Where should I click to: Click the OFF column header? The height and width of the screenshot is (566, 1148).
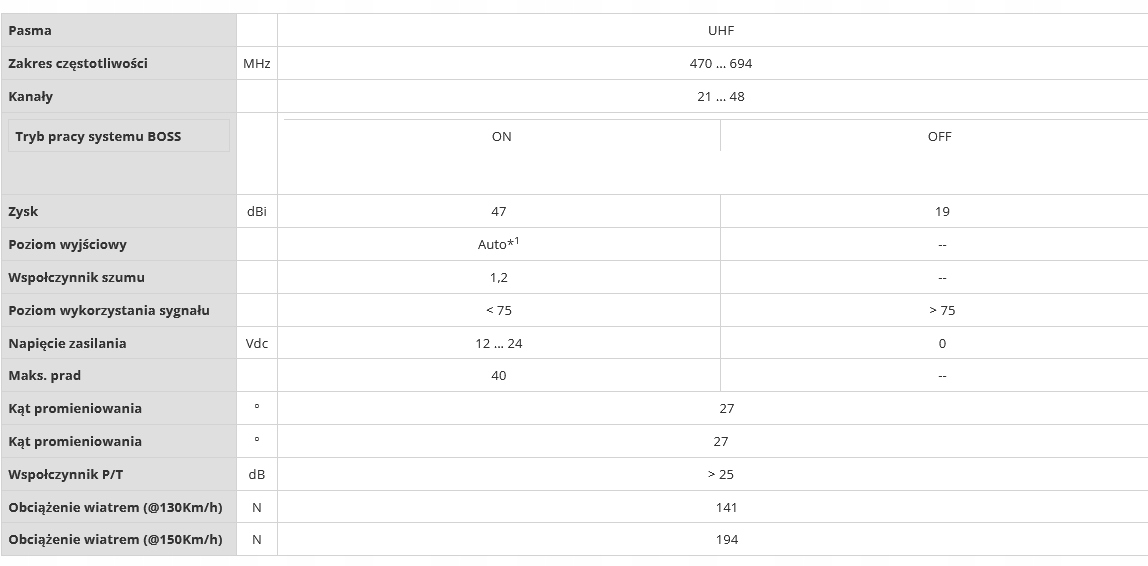click(x=939, y=136)
